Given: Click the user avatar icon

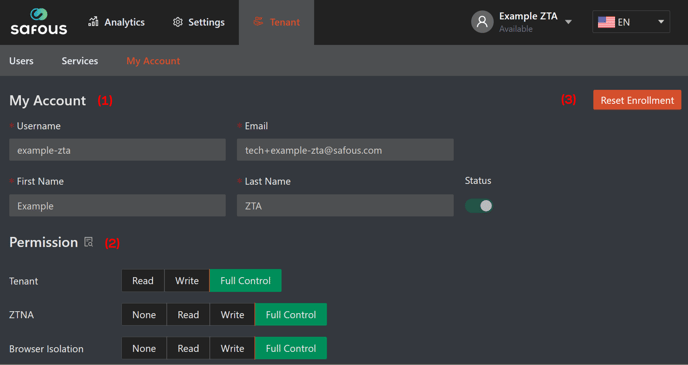Looking at the screenshot, I should pyautogui.click(x=482, y=21).
